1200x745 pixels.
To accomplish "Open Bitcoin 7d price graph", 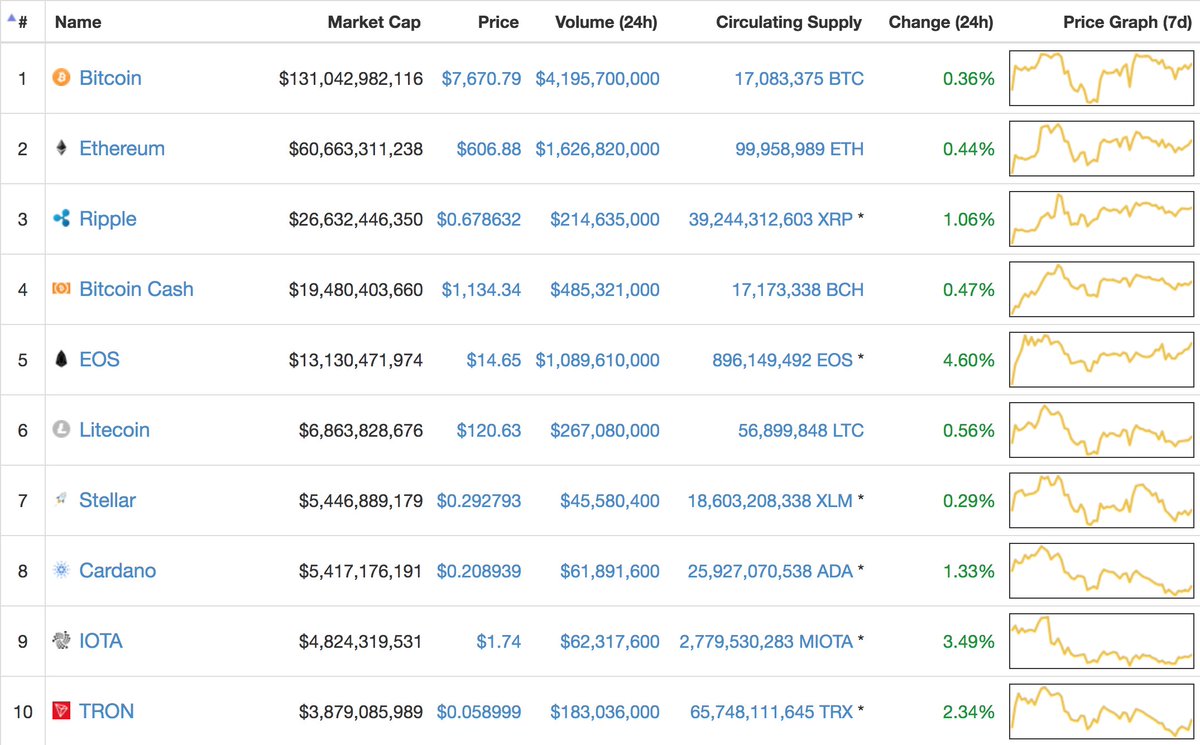I will (1103, 78).
